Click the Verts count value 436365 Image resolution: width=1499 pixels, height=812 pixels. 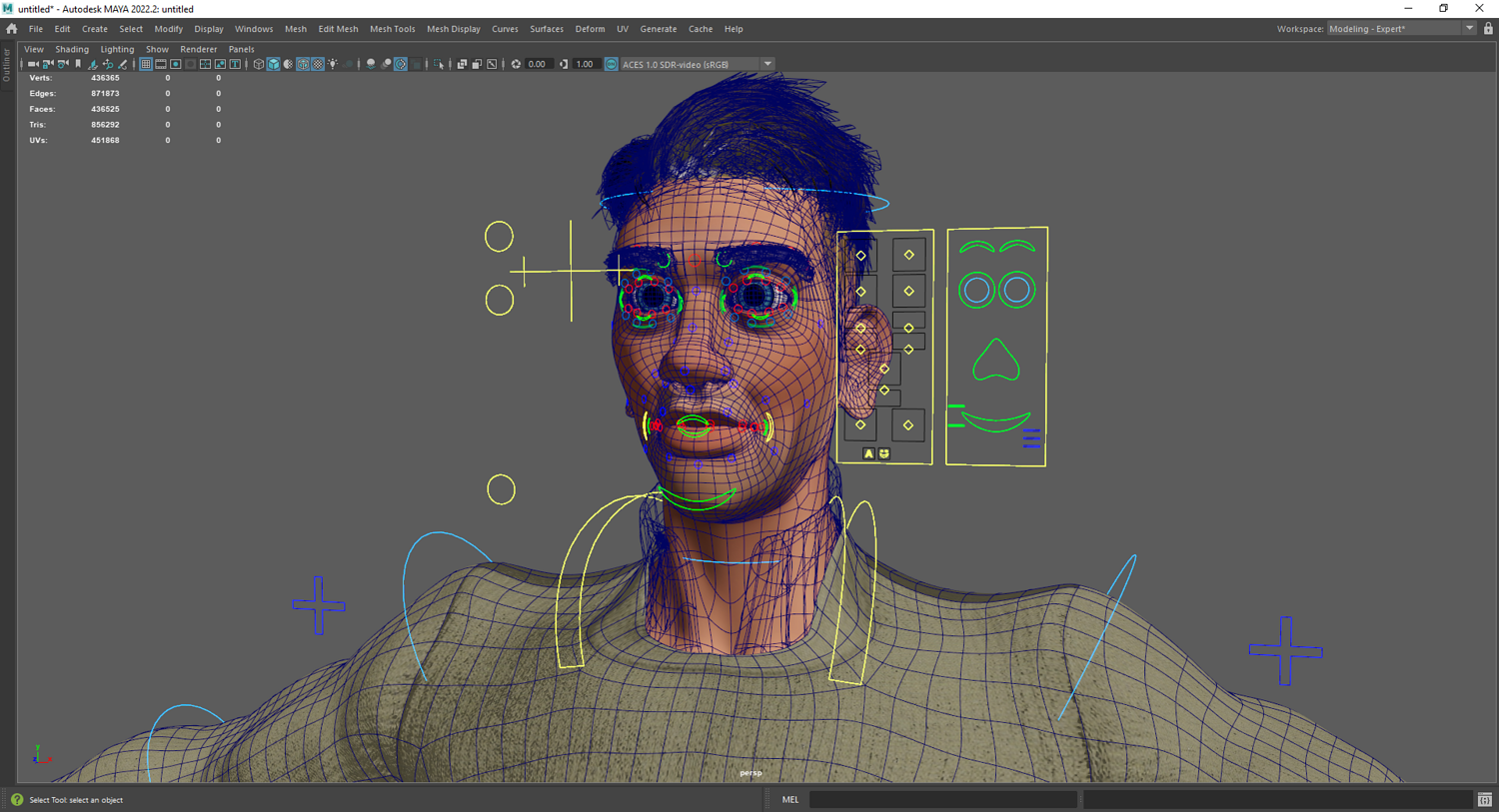coord(105,78)
